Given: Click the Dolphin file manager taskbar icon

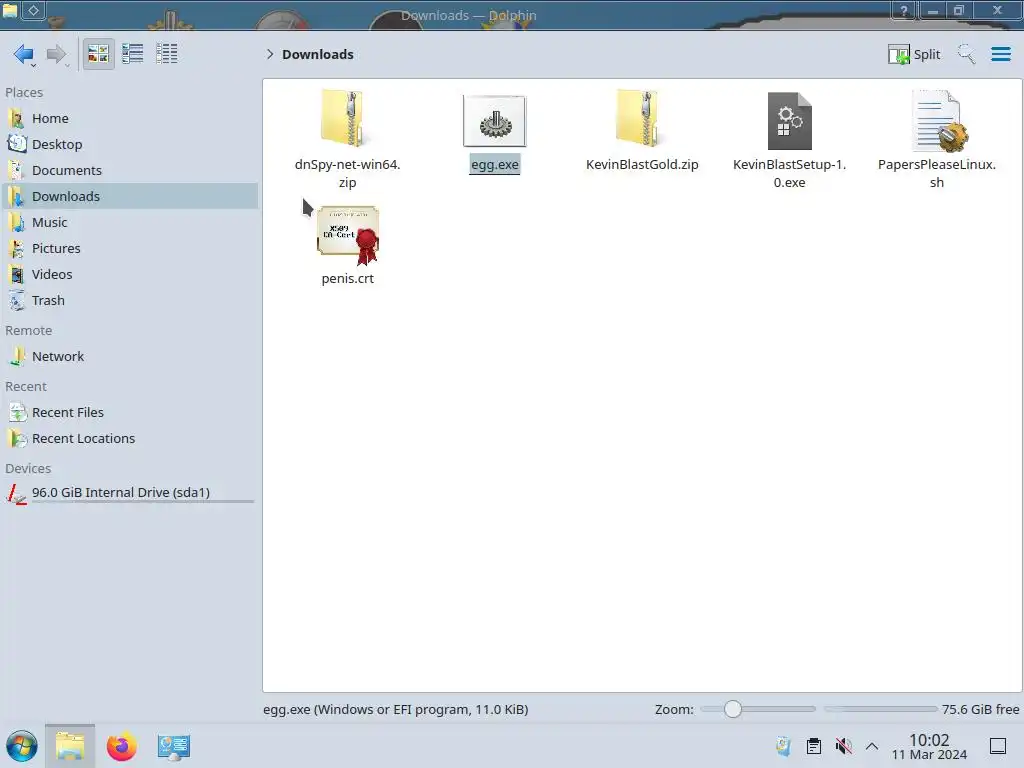Looking at the screenshot, I should [70, 746].
